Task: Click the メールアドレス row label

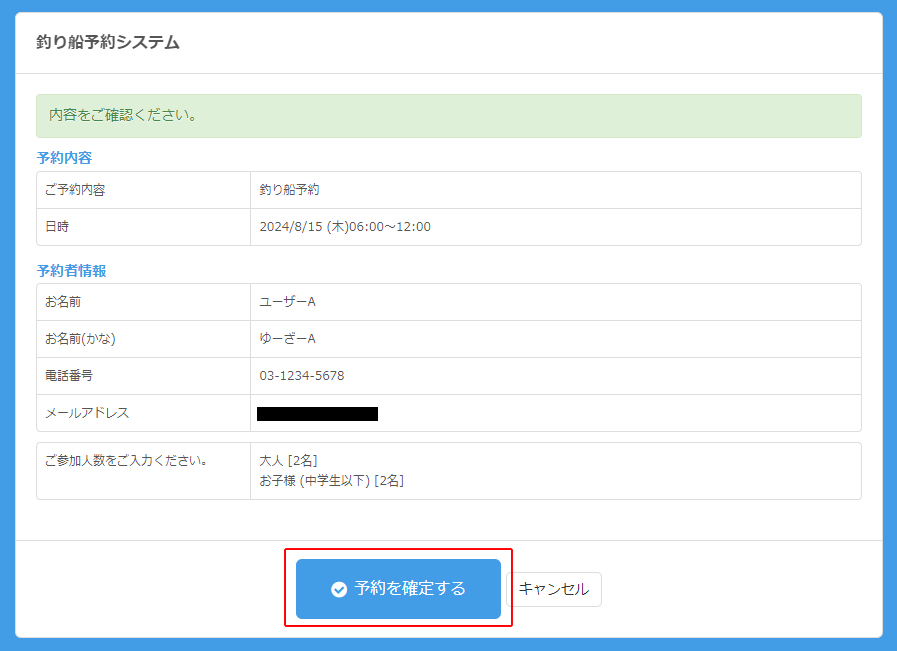Action: pos(87,413)
